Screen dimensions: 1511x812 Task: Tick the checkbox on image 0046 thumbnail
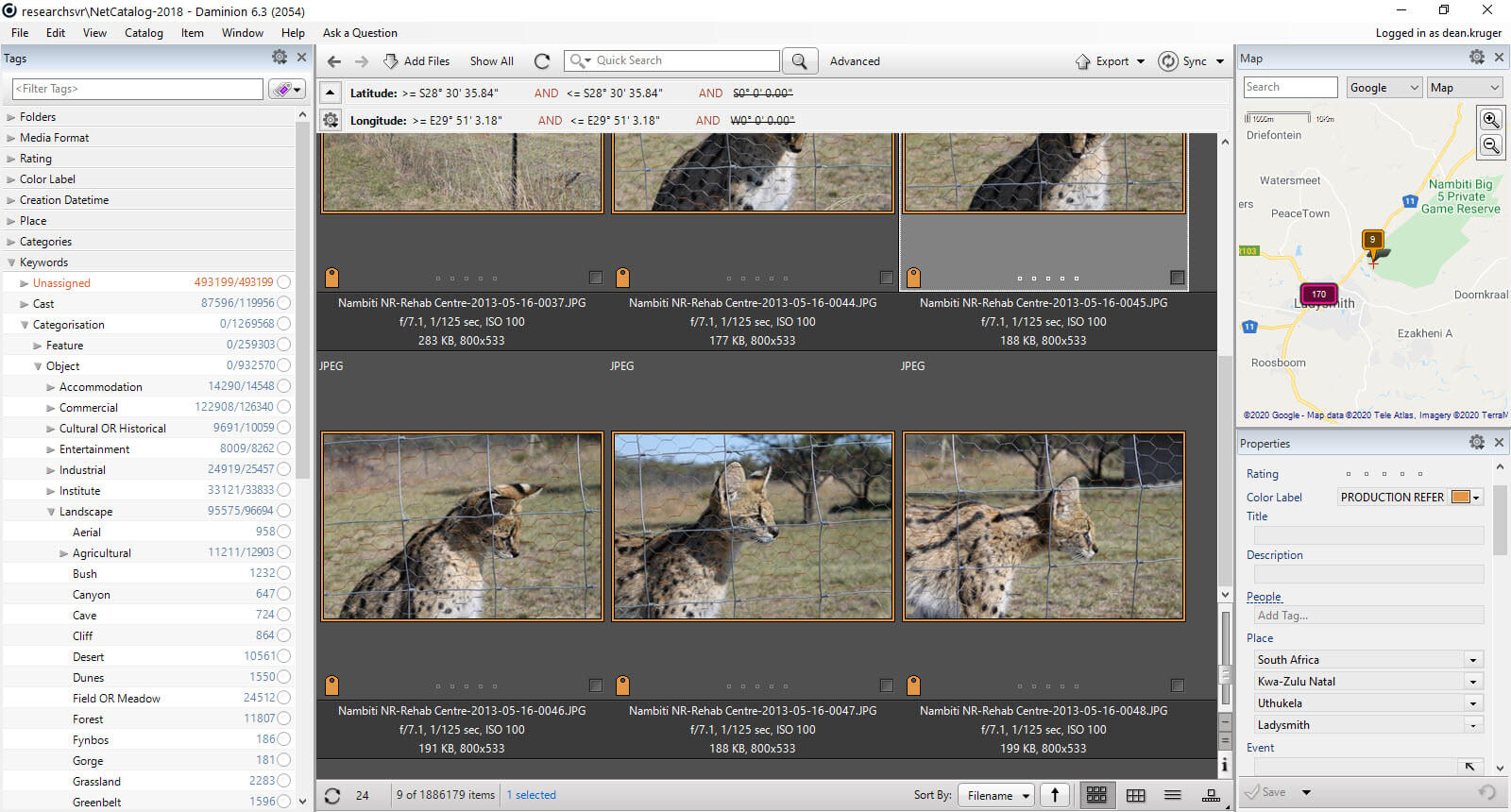596,685
